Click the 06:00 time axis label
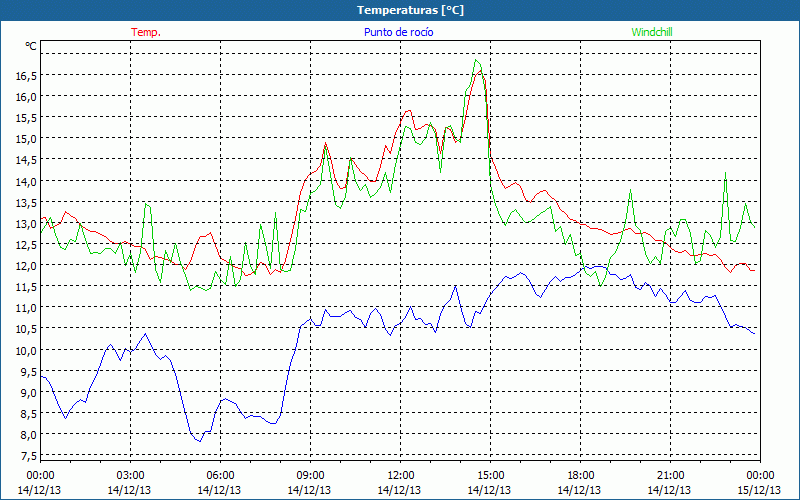Image resolution: width=800 pixels, height=500 pixels. point(221,475)
